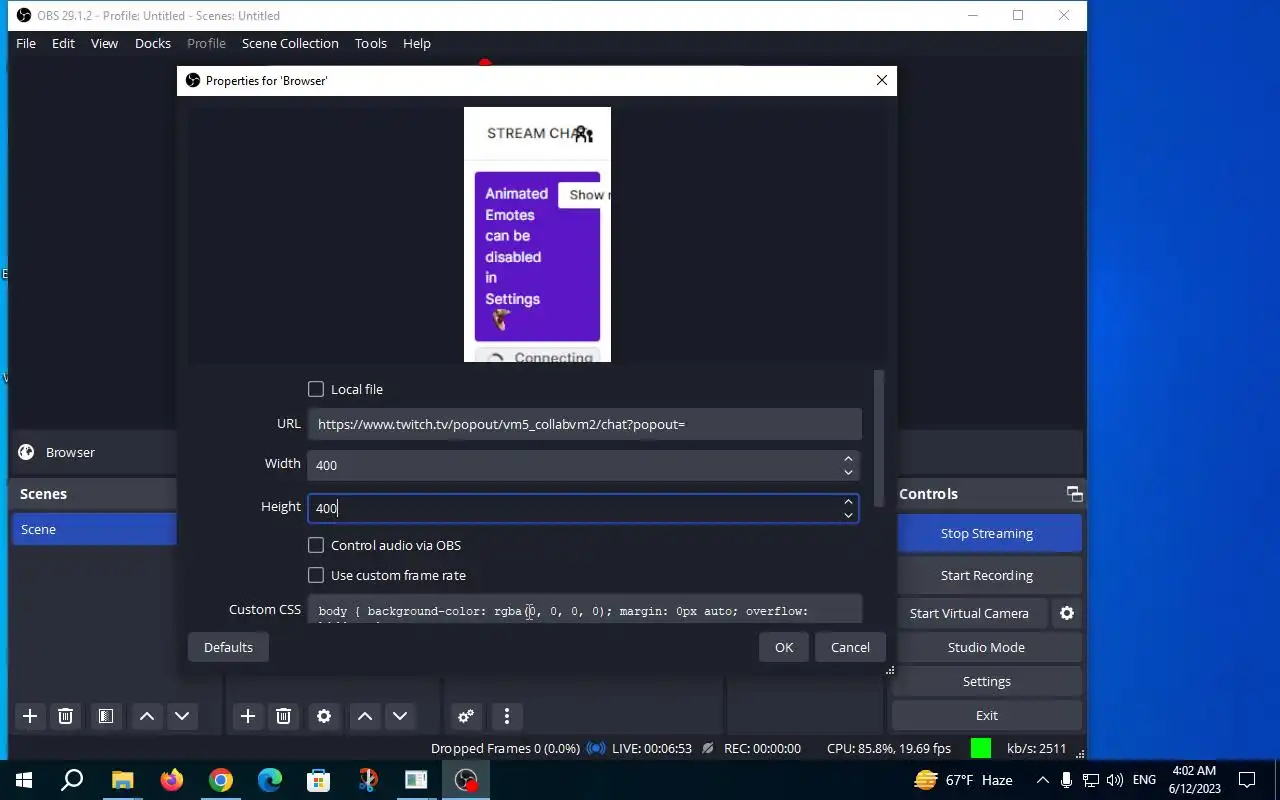Image resolution: width=1280 pixels, height=800 pixels.
Task: Click the green stream health indicator square
Action: tap(981, 748)
